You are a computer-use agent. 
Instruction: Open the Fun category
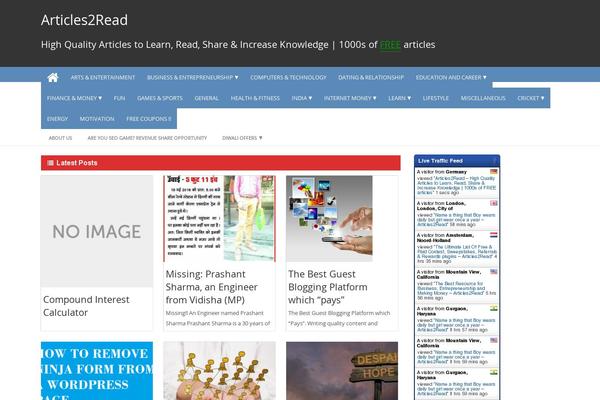[119, 98]
